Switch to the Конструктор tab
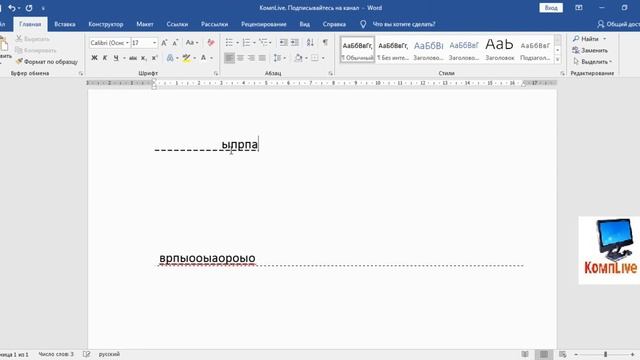This screenshot has height=360, width=640. click(106, 24)
